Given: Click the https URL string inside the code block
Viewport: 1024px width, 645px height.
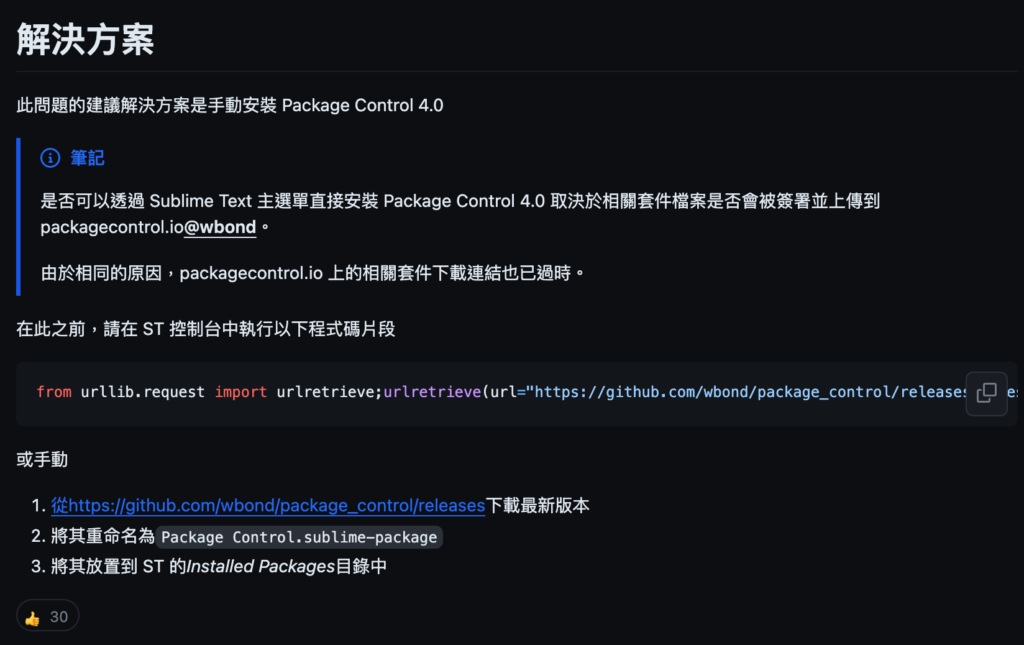Looking at the screenshot, I should 750,392.
